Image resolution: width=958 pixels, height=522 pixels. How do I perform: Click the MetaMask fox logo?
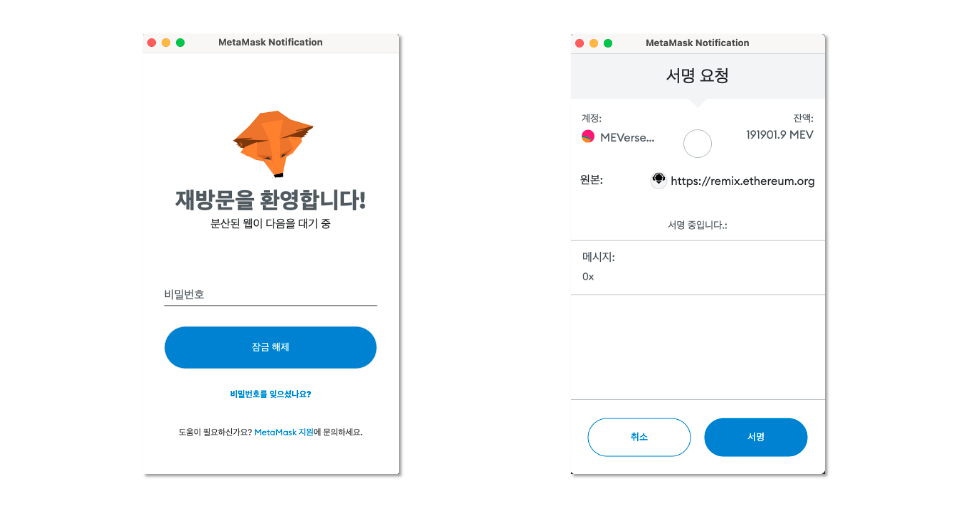coord(272,144)
